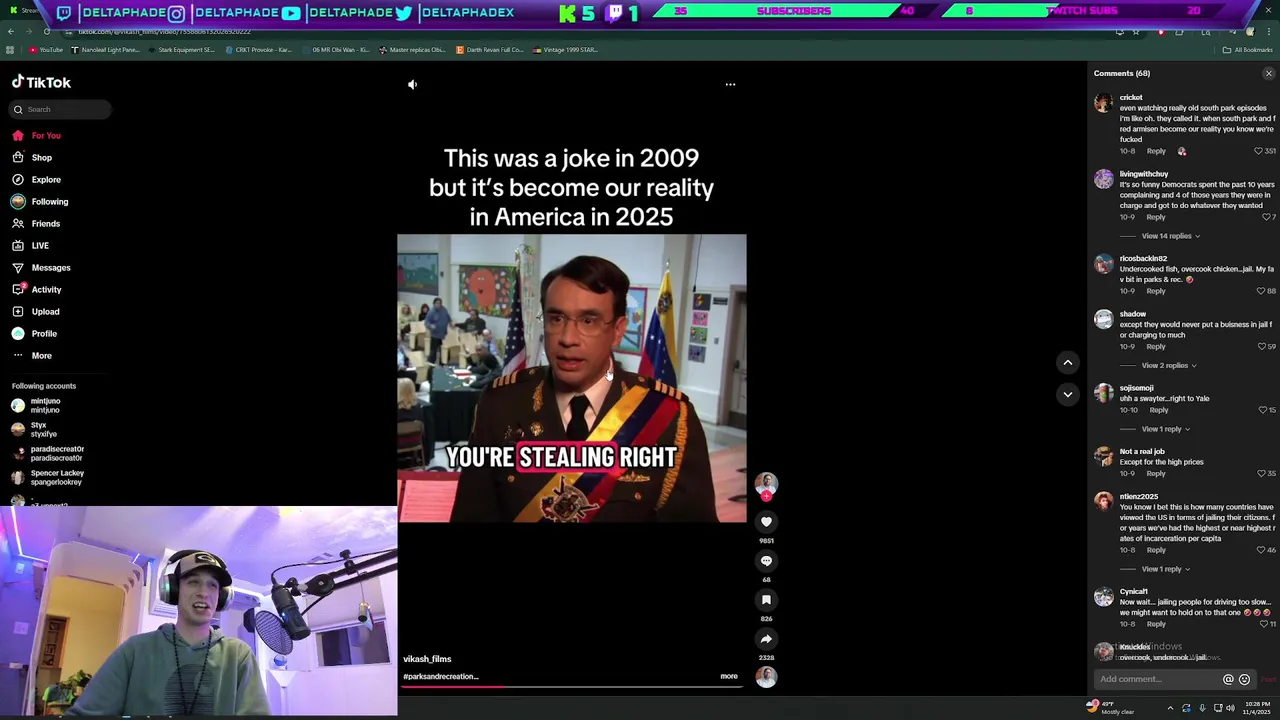This screenshot has width=1280, height=720.
Task: Seek in the video progress bar
Action: pyautogui.click(x=571, y=688)
